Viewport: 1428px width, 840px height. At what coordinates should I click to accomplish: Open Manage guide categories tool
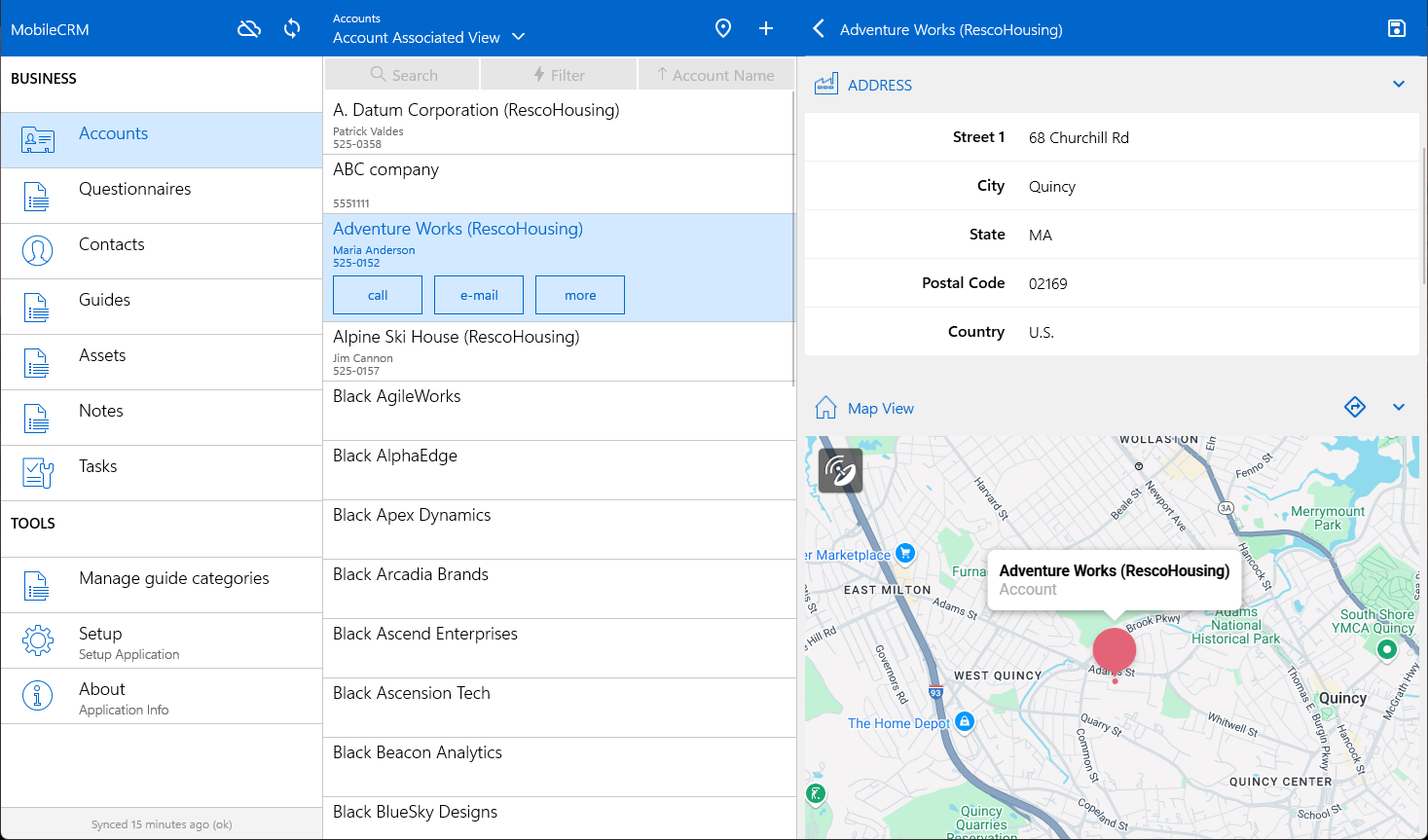(x=162, y=585)
